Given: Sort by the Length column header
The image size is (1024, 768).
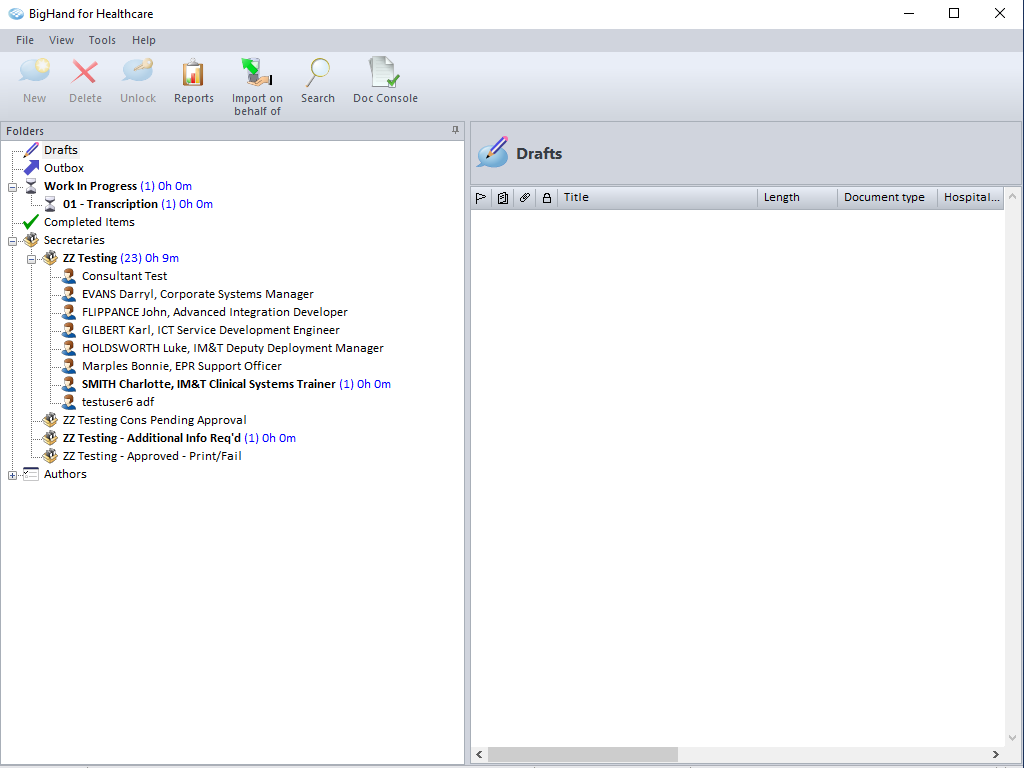Looking at the screenshot, I should coord(797,198).
